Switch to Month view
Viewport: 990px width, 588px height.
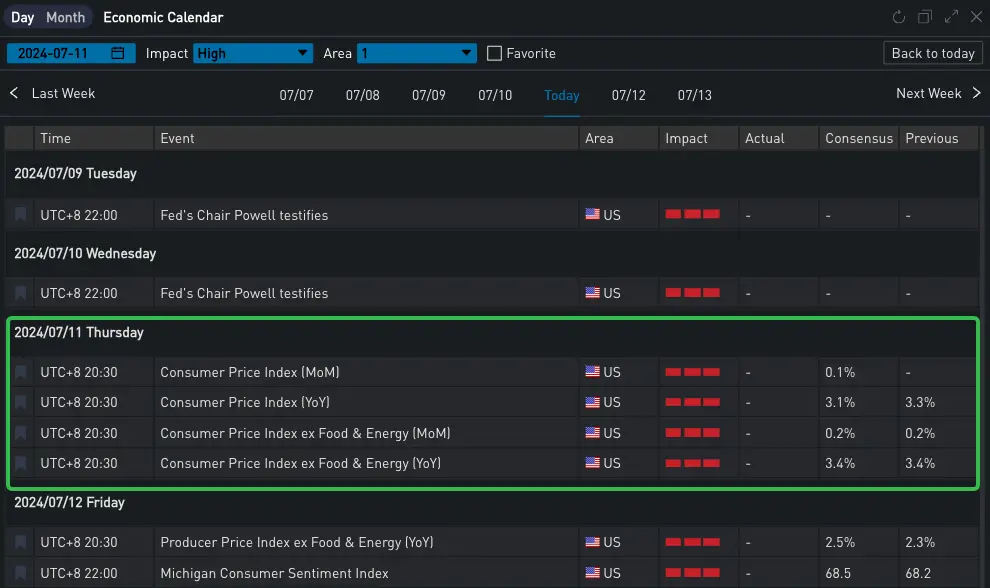[66, 17]
